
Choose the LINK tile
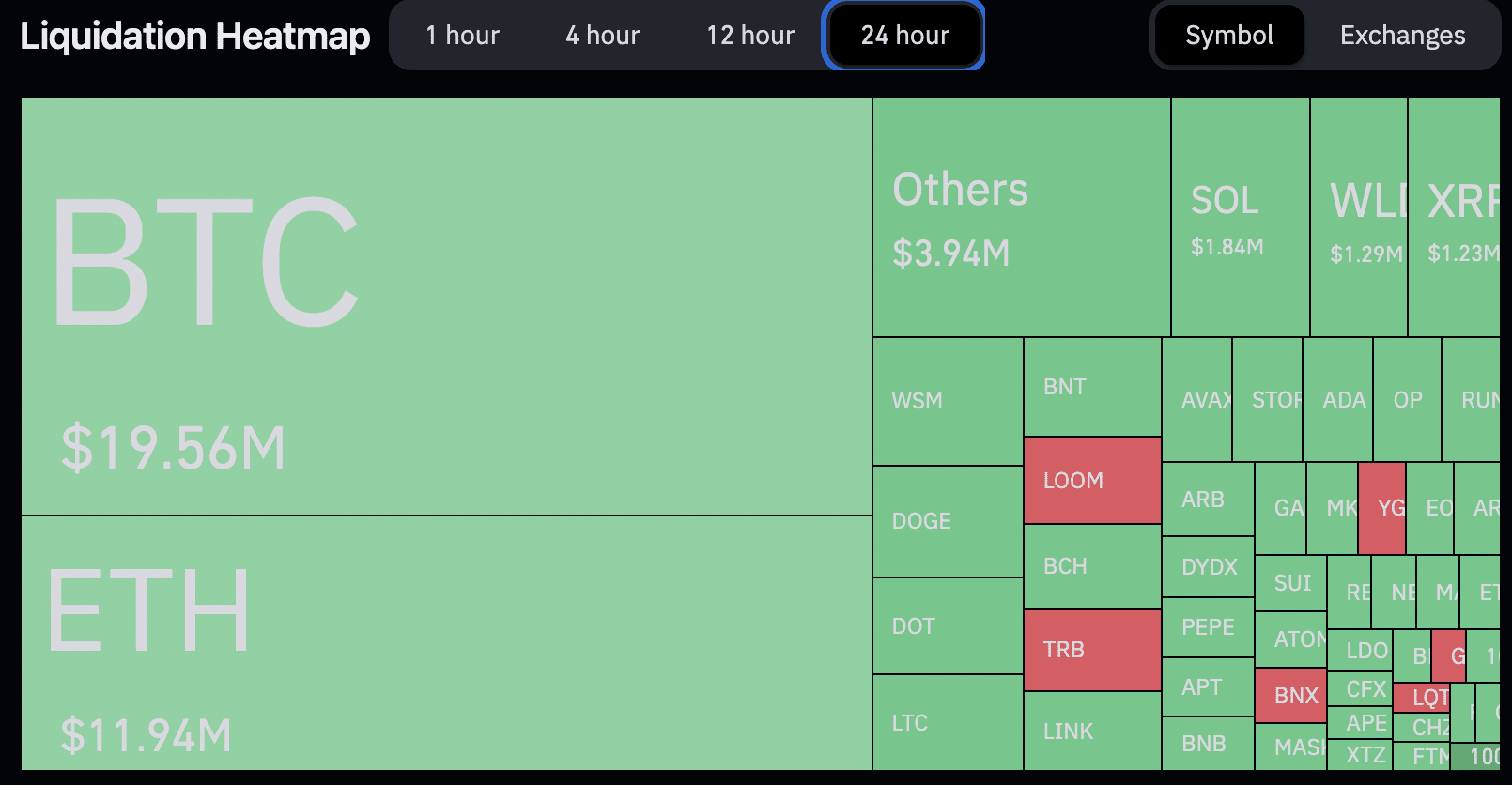tap(1092, 731)
